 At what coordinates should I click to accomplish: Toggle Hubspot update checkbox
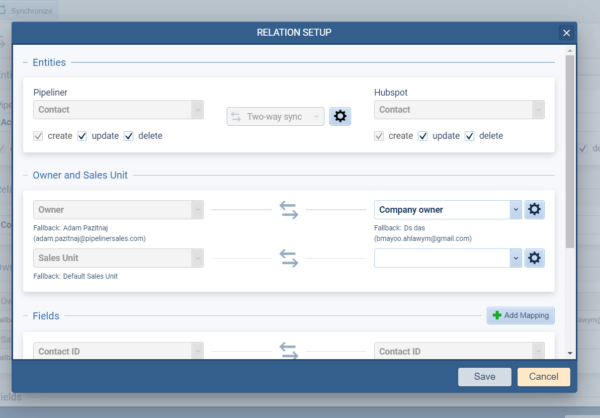tap(424, 136)
